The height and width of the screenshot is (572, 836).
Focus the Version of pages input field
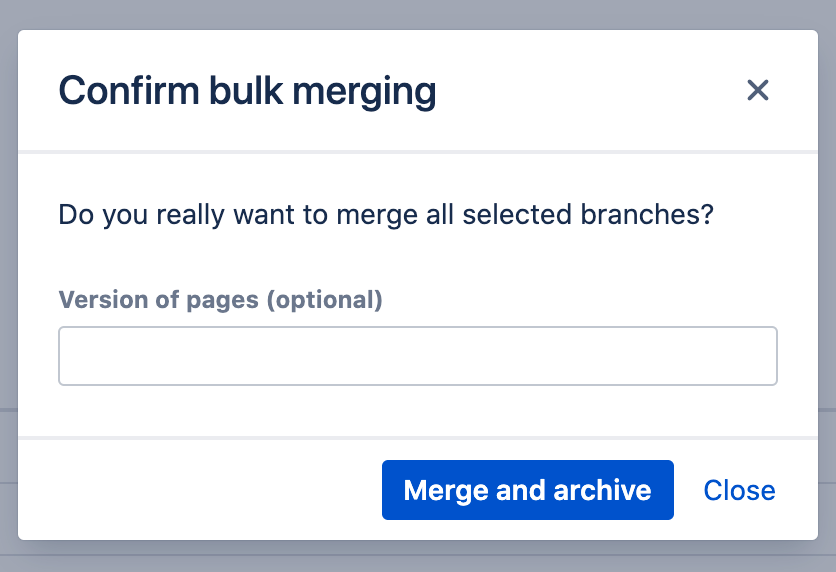(418, 356)
